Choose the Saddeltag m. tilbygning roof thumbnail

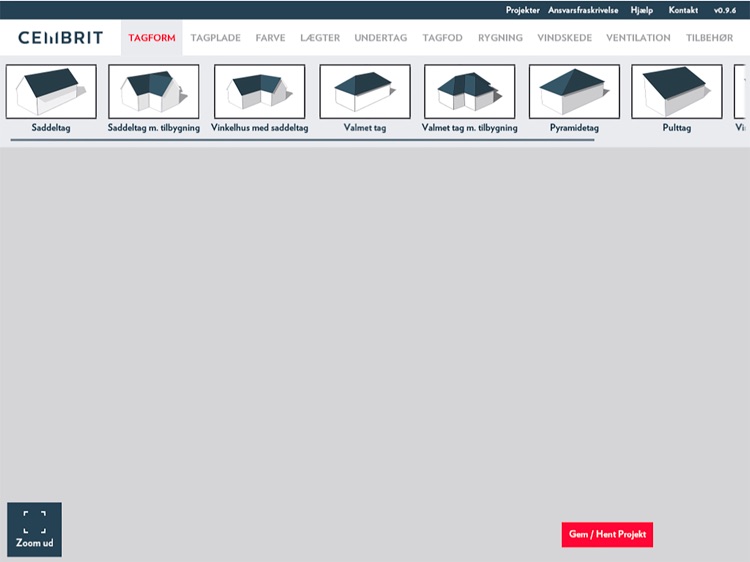pos(154,91)
